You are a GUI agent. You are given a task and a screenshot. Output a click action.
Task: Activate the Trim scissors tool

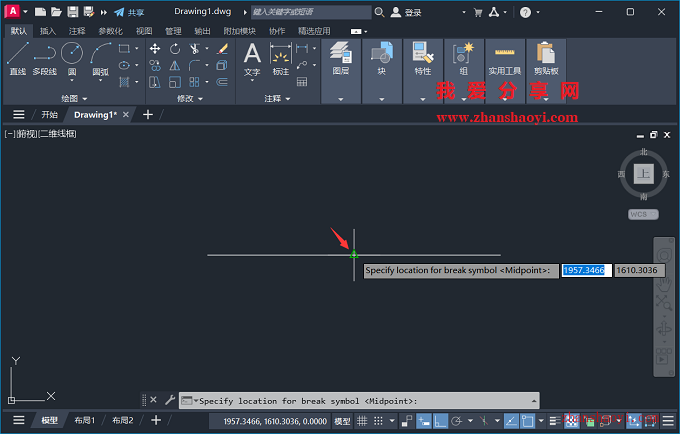(x=194, y=49)
